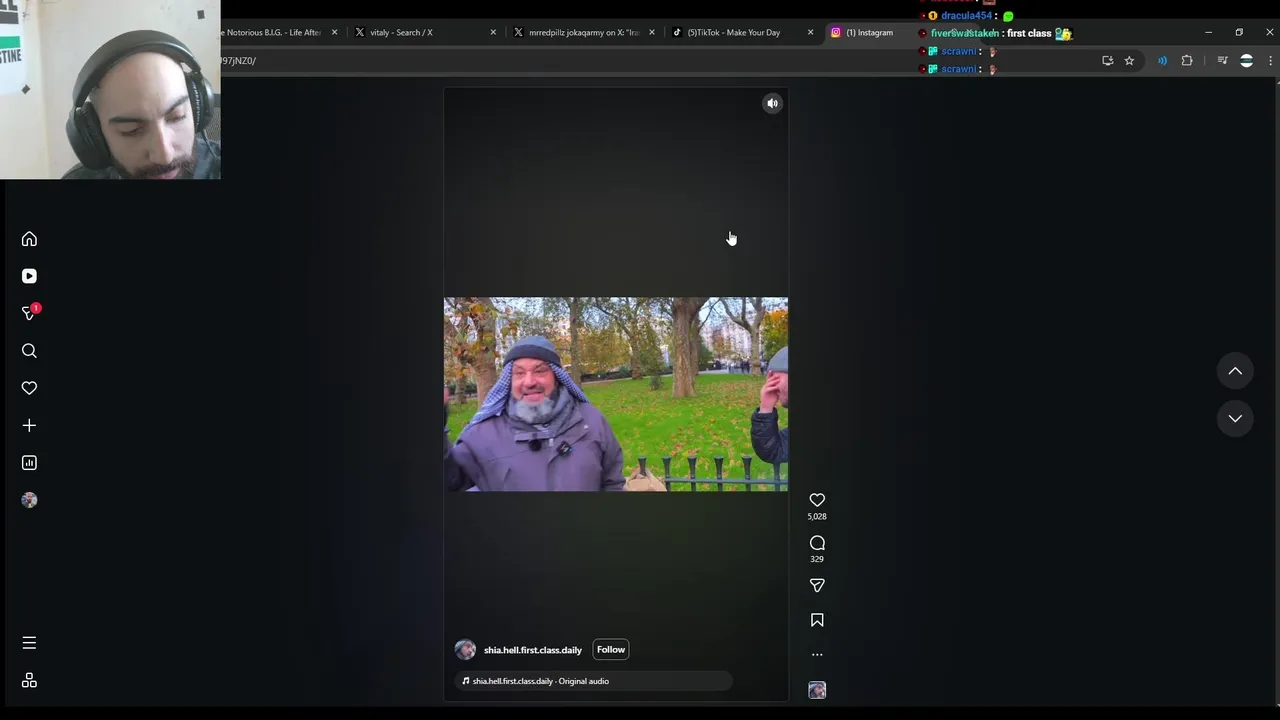Screen dimensions: 1280x720
Task: Switch to the vitaly - Search / X tab
Action: point(425,33)
